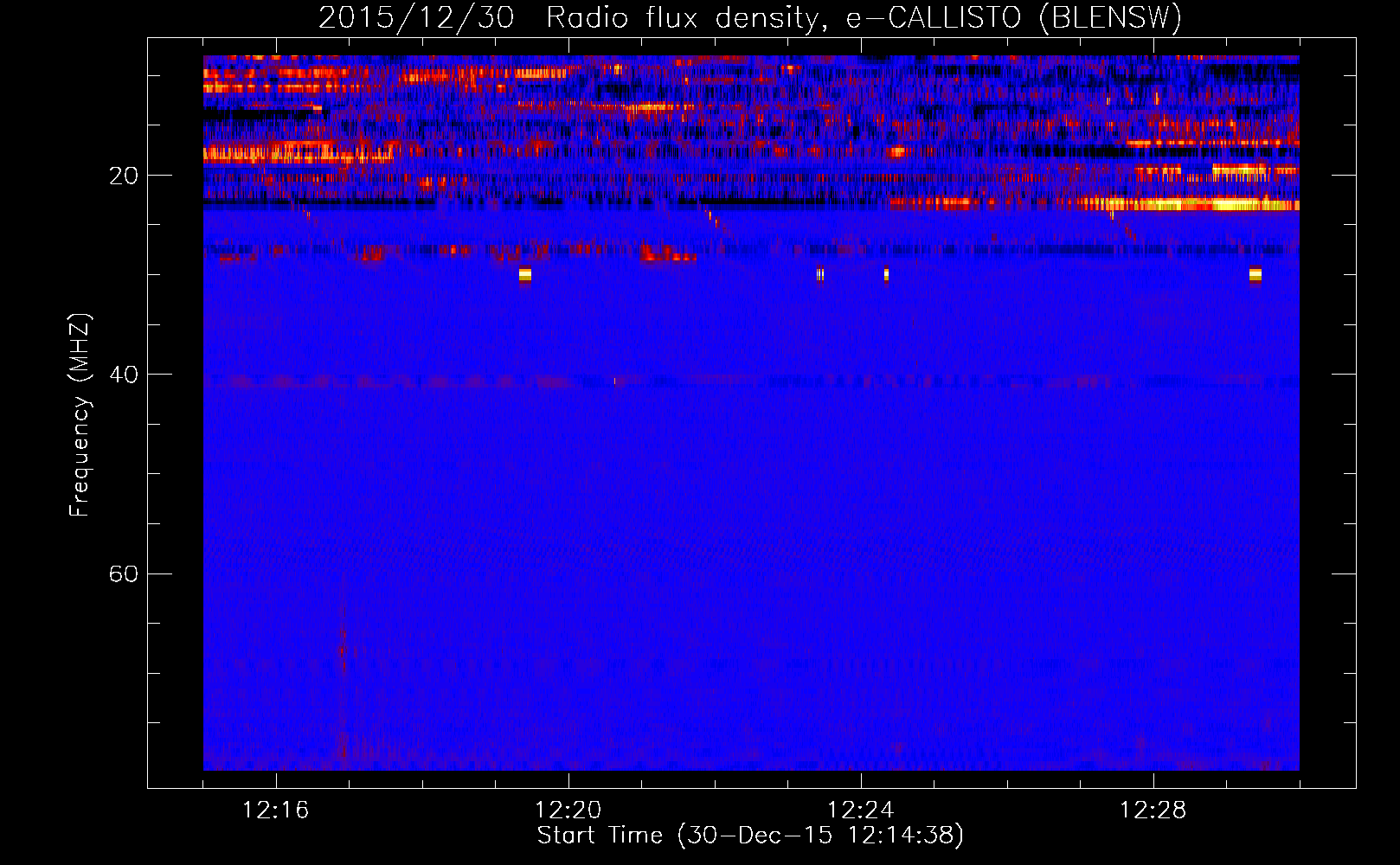Click the "Start Time (30-Dec-15 12:14:38)" label
Viewport: 1400px width, 865px height.
[750, 836]
